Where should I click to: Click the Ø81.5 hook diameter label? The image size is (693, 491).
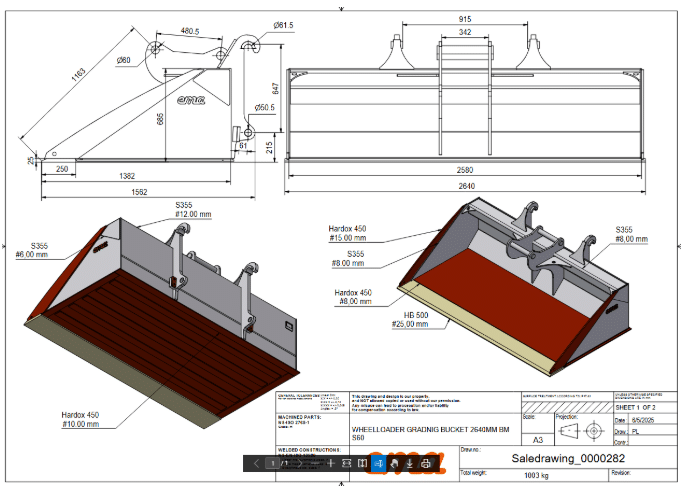283,25
